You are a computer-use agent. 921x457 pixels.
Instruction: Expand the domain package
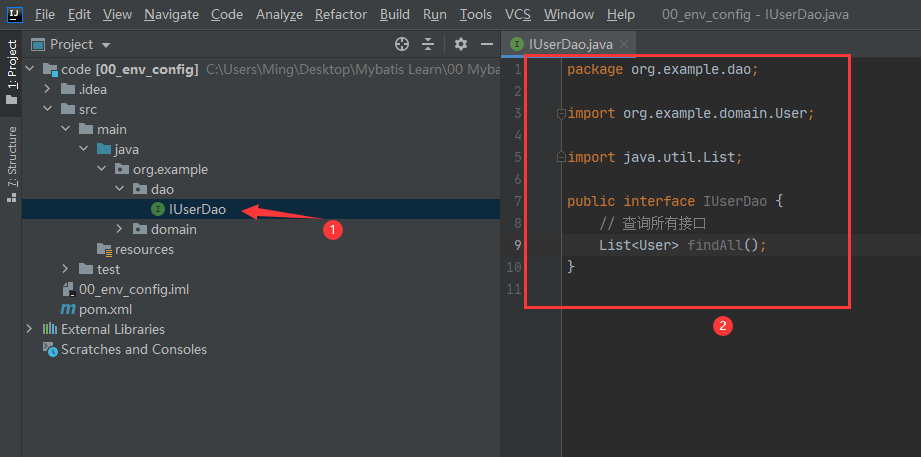coord(120,229)
